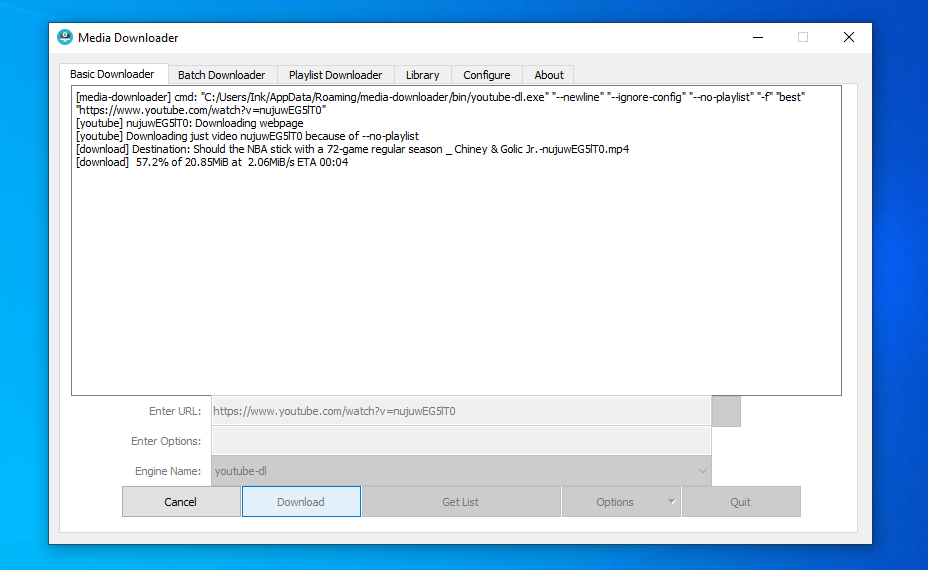Click the media-downloader cmd log line
Viewport: 928px width, 570px height.
pyautogui.click(x=440, y=104)
